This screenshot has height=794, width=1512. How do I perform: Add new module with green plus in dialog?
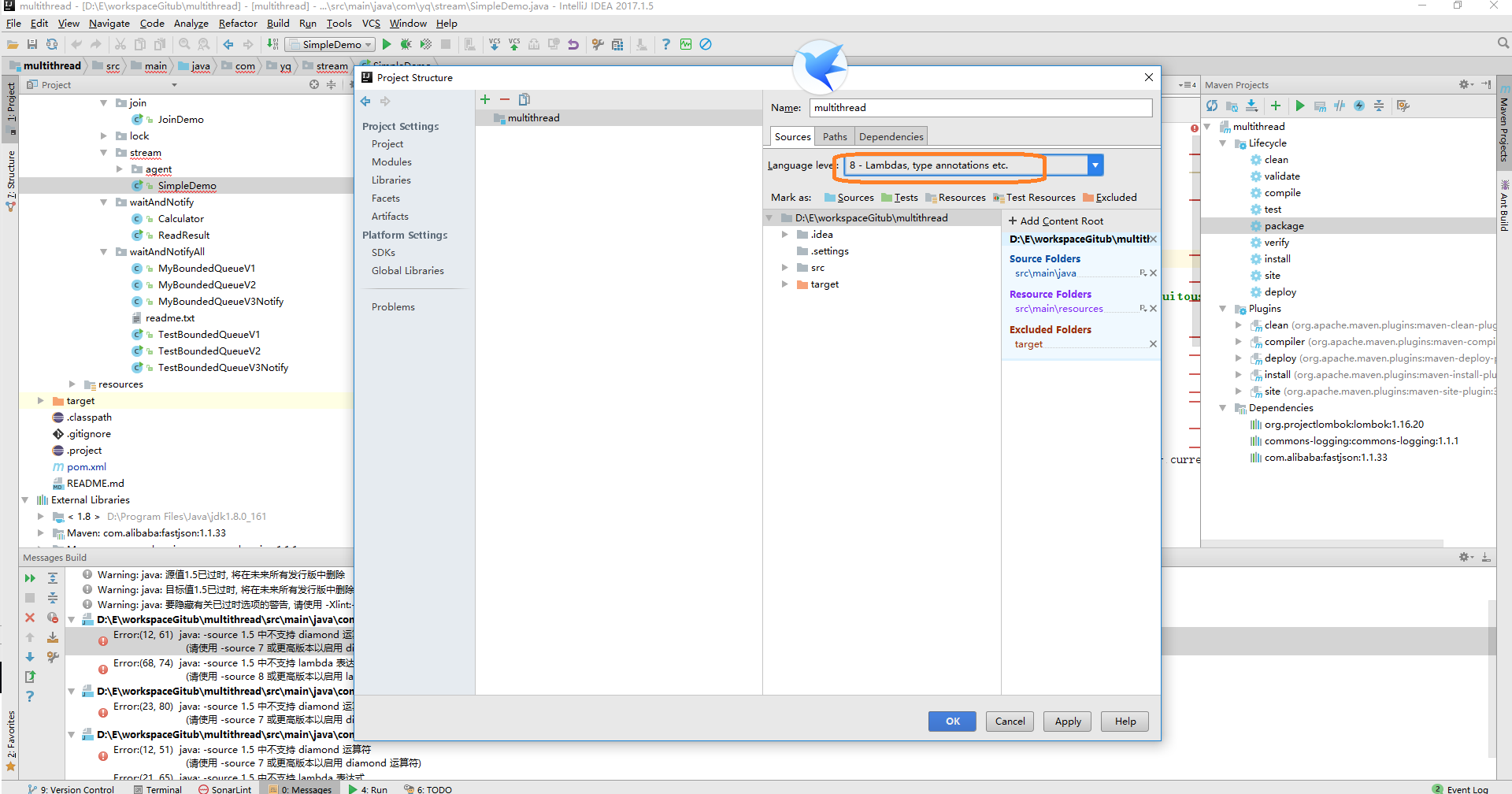pos(485,99)
